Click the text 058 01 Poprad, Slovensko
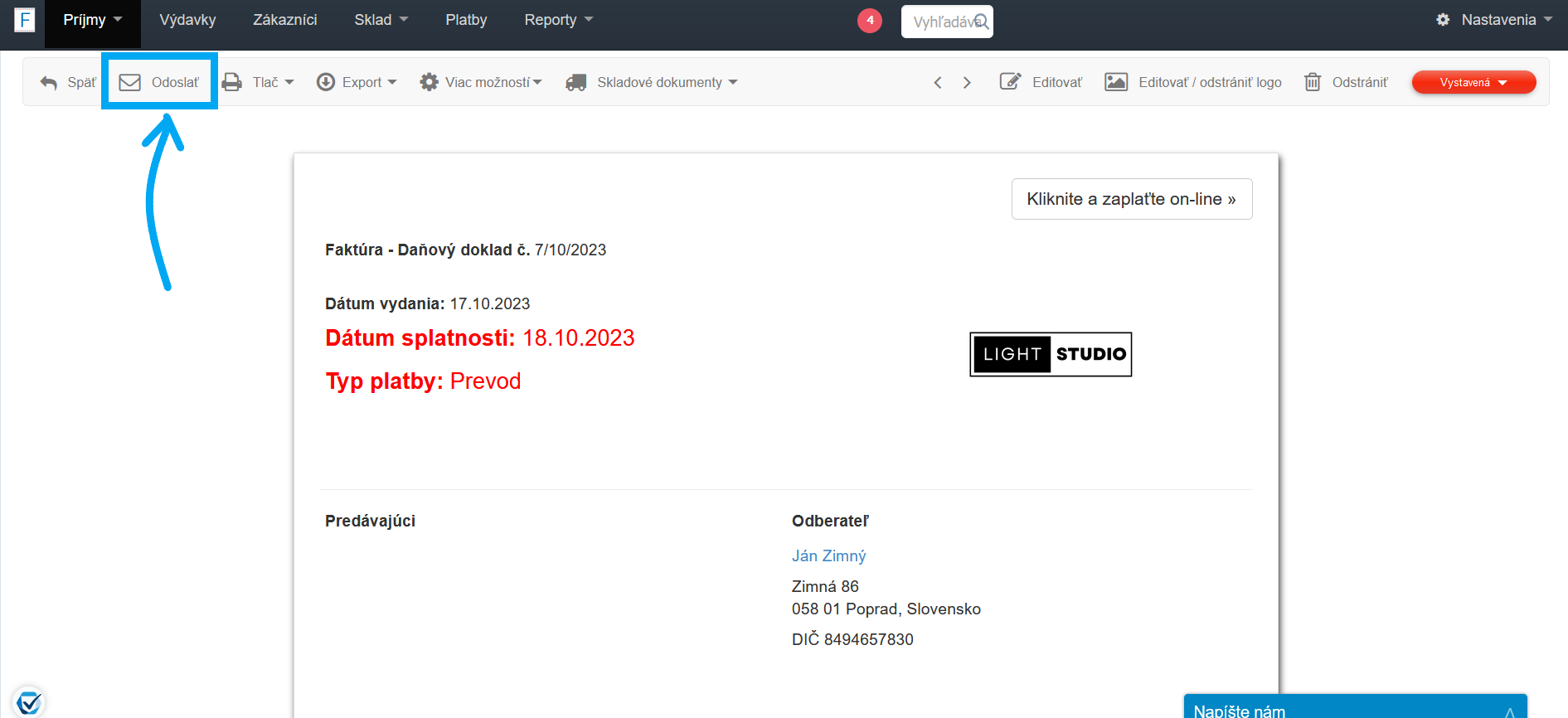This screenshot has height=718, width=1568. [x=886, y=609]
